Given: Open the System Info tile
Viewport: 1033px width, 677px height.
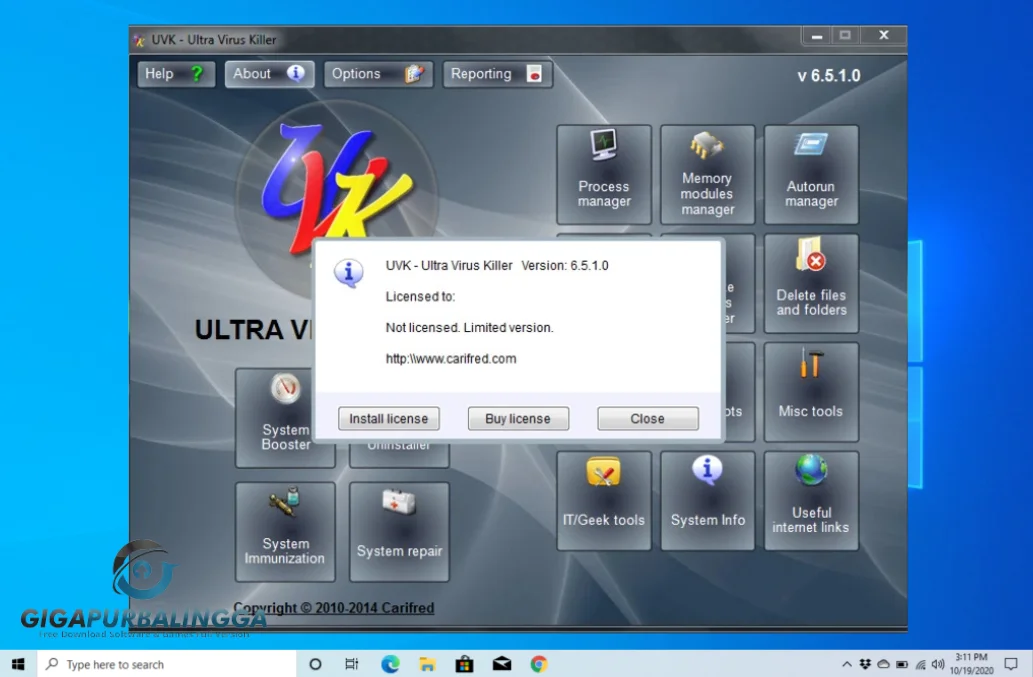Looking at the screenshot, I should [707, 501].
